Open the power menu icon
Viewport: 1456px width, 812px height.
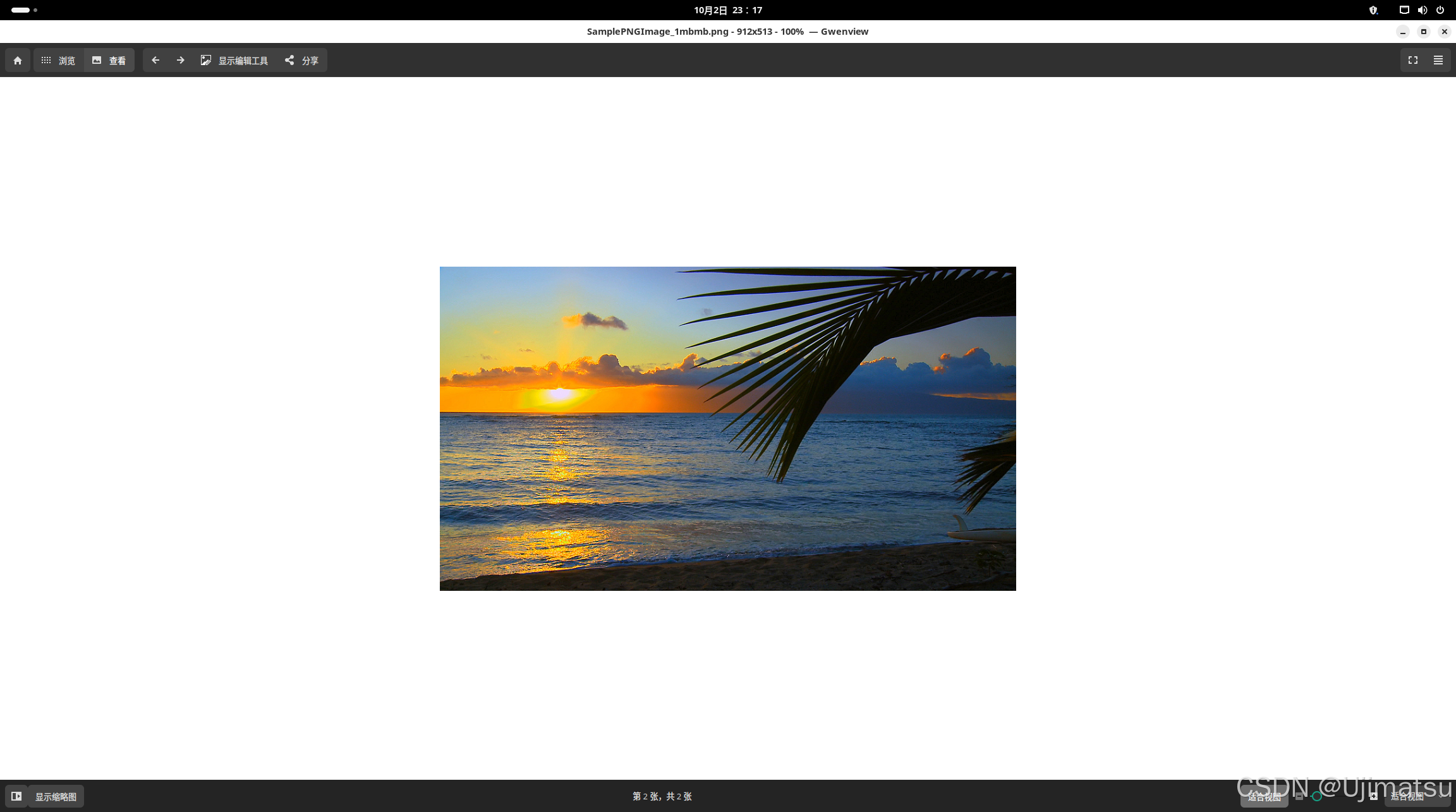[1440, 10]
